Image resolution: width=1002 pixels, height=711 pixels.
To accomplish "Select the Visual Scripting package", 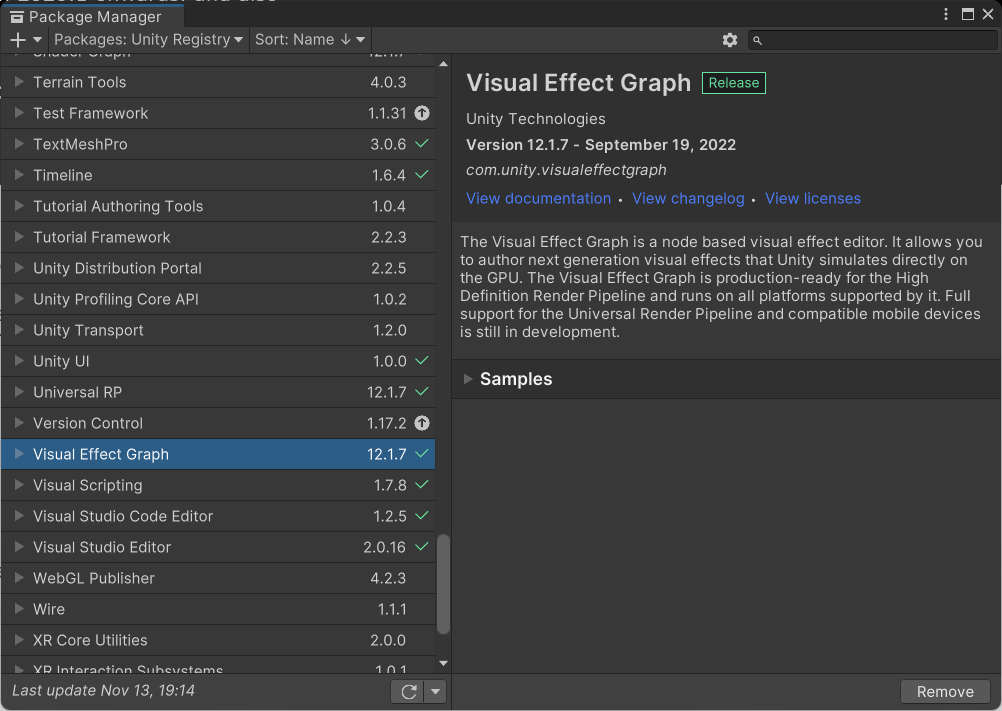I will (x=218, y=485).
